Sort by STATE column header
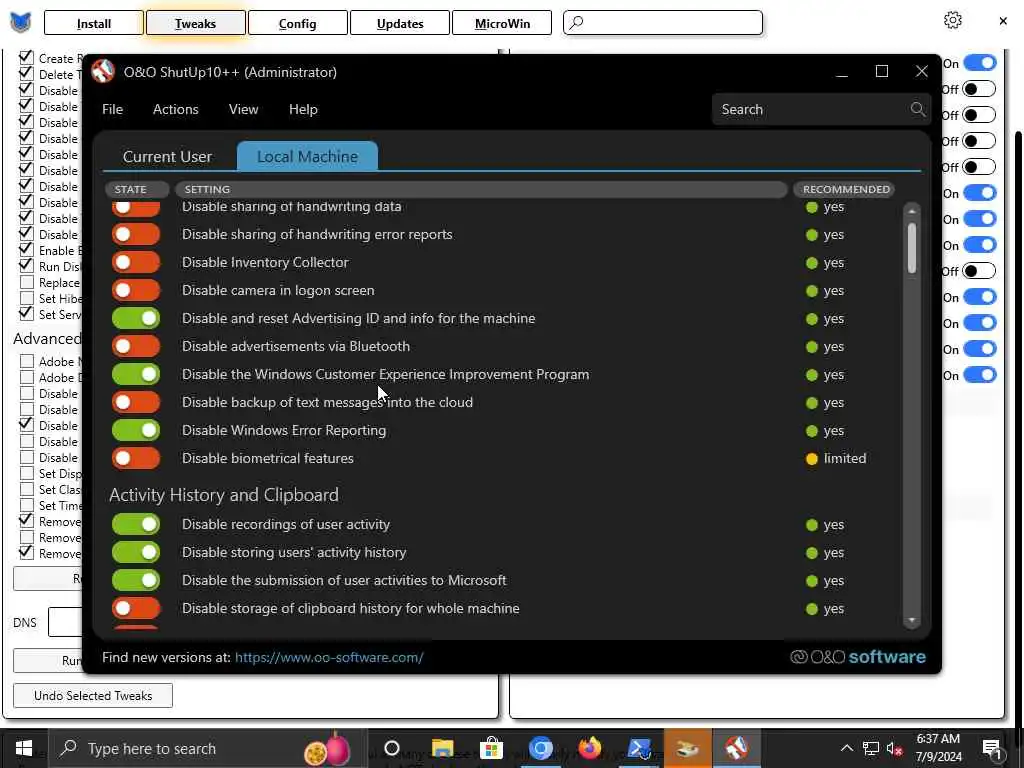Viewport: 1024px width, 768px height. 137,189
